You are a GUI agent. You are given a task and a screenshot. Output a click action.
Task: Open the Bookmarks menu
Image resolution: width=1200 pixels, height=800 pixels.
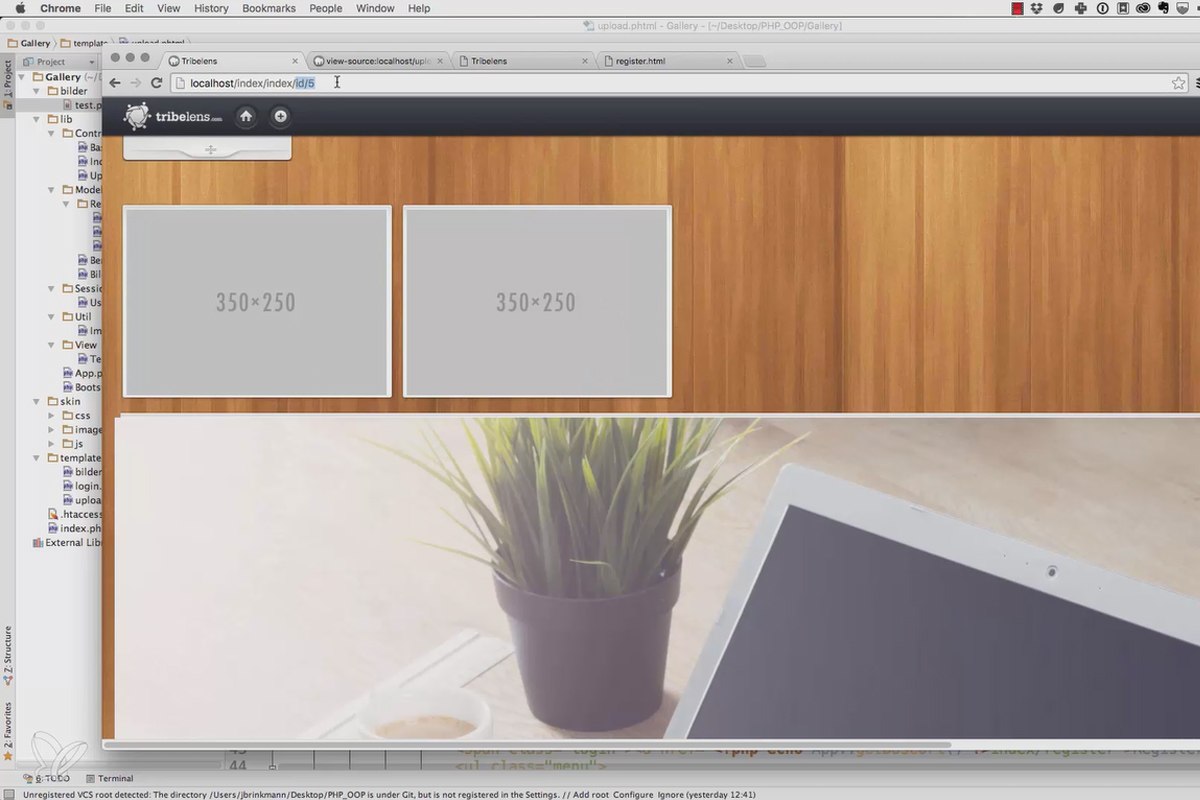(x=269, y=8)
